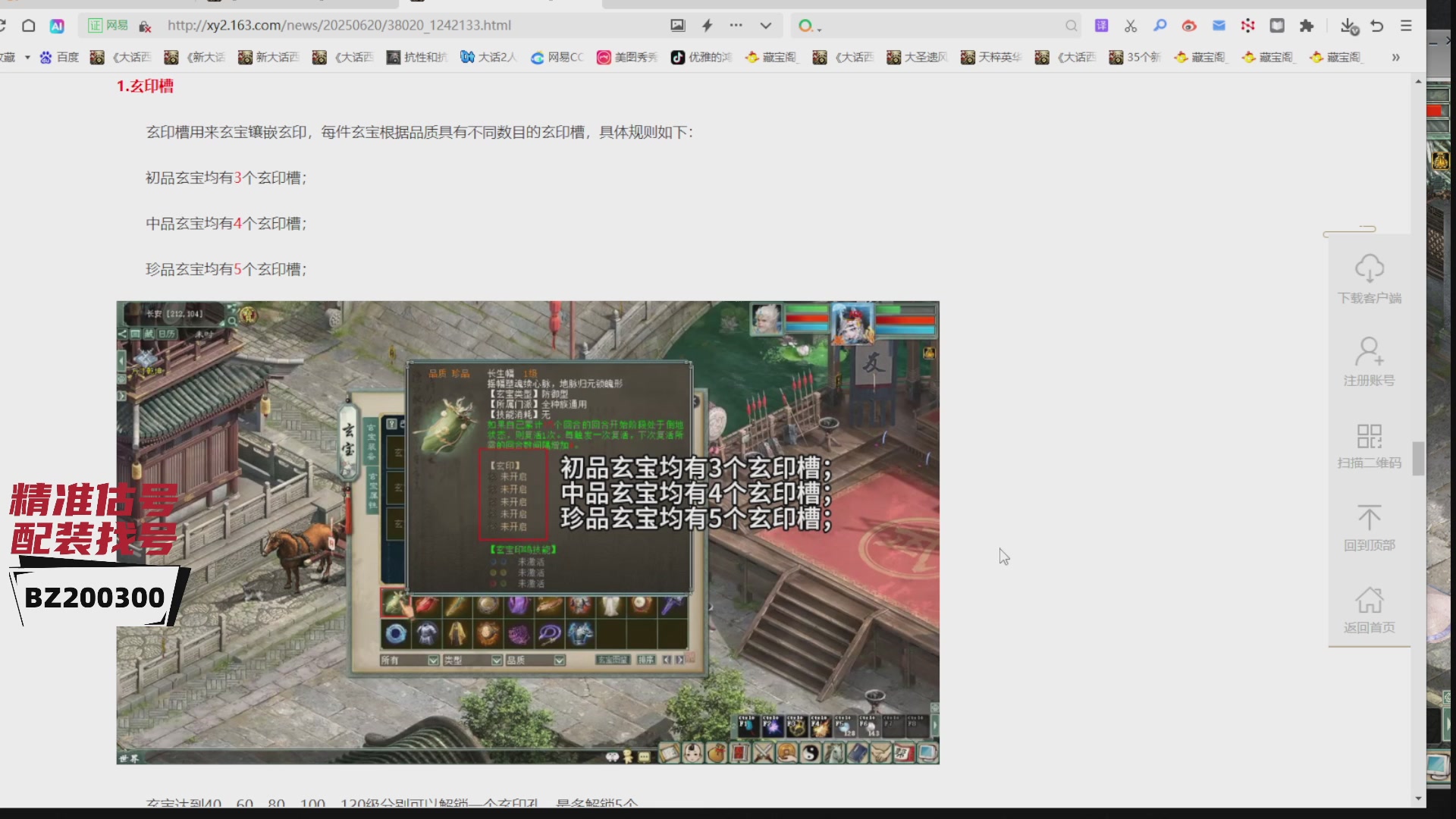Open the box-shaped extension icon

(x=1277, y=26)
